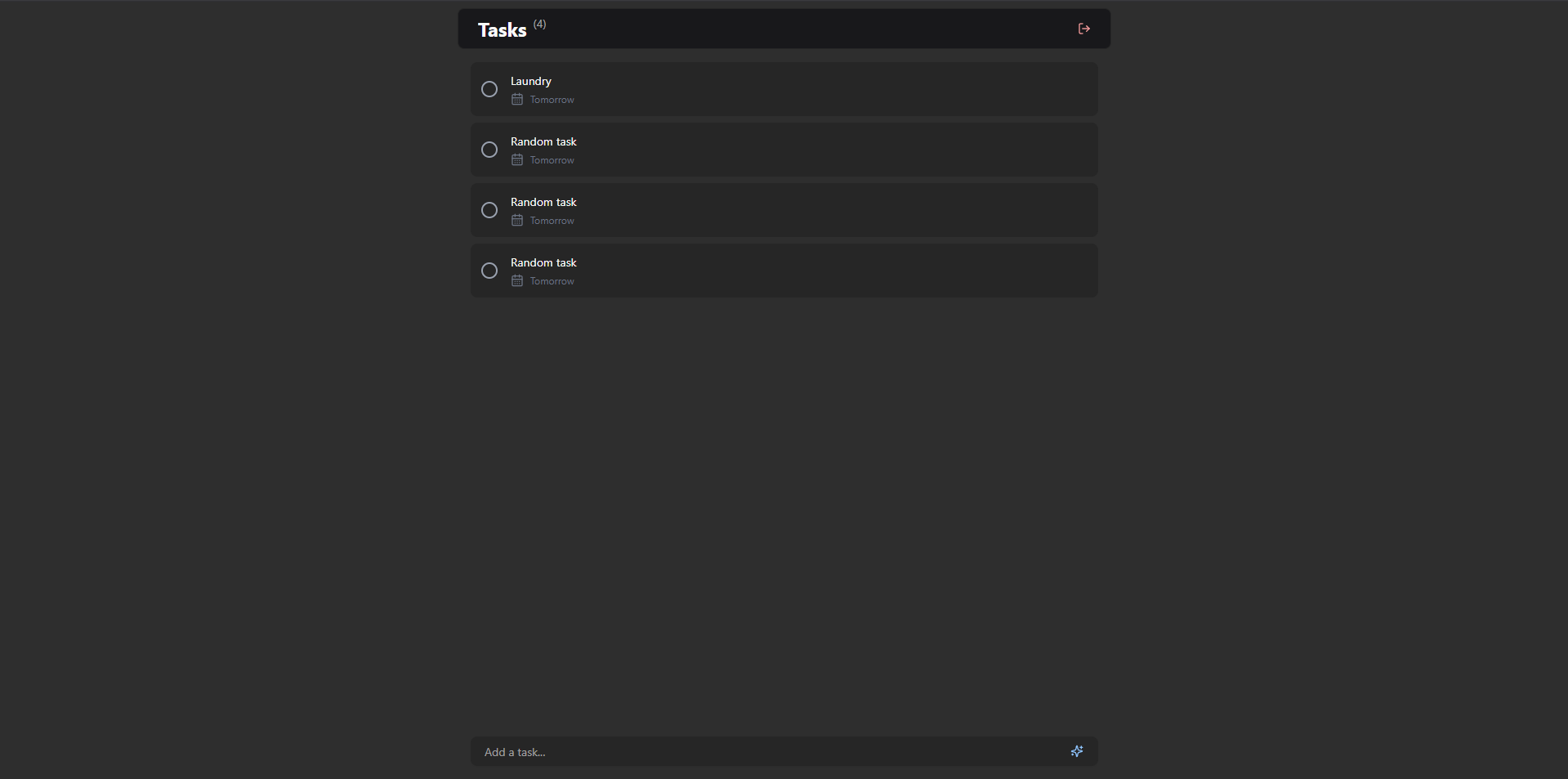Image resolution: width=1568 pixels, height=779 pixels.
Task: Open the first 'Random task' title
Action: pyautogui.click(x=543, y=141)
